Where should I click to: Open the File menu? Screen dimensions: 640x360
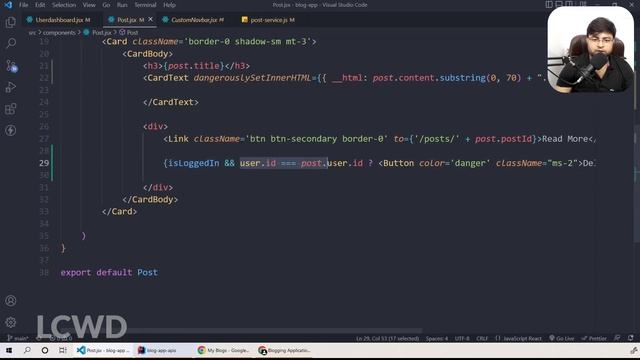point(24,5)
